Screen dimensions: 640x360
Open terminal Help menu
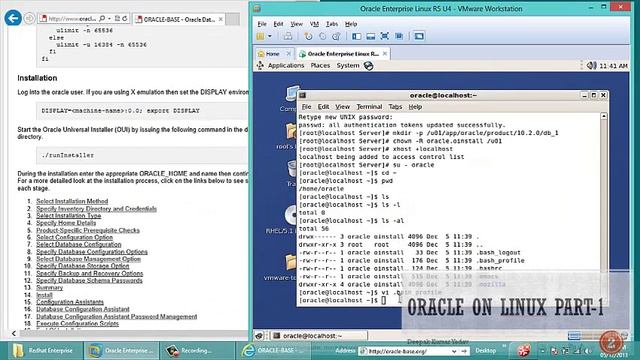point(415,107)
